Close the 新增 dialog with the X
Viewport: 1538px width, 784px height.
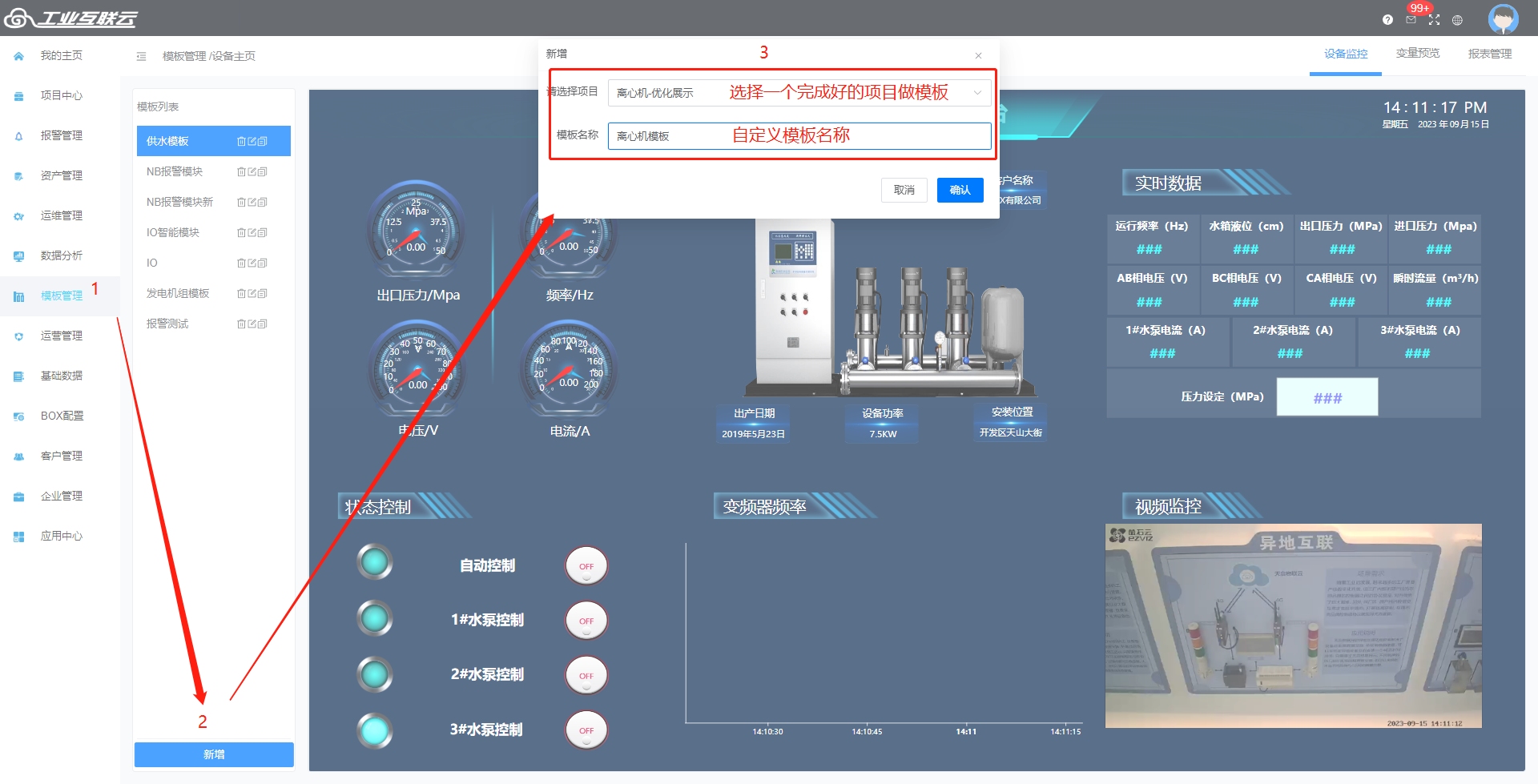pyautogui.click(x=978, y=55)
